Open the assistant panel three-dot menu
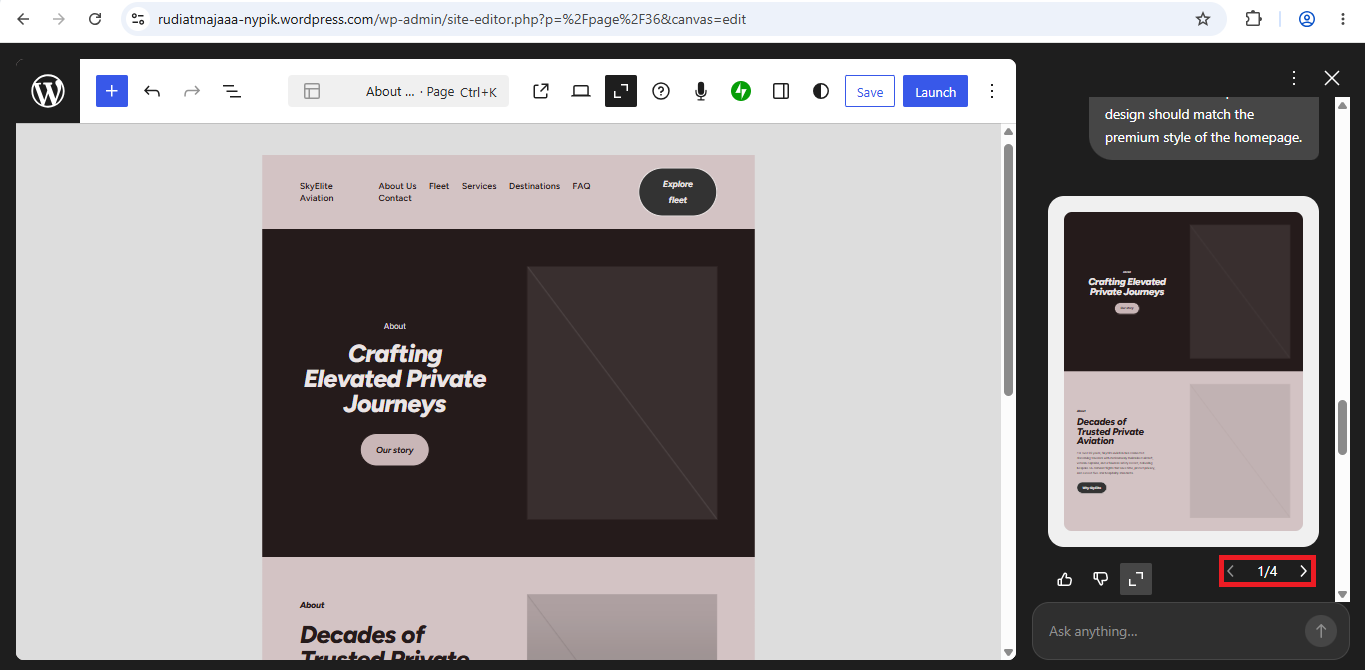Screen dimensions: 1365x670 click(x=1294, y=78)
